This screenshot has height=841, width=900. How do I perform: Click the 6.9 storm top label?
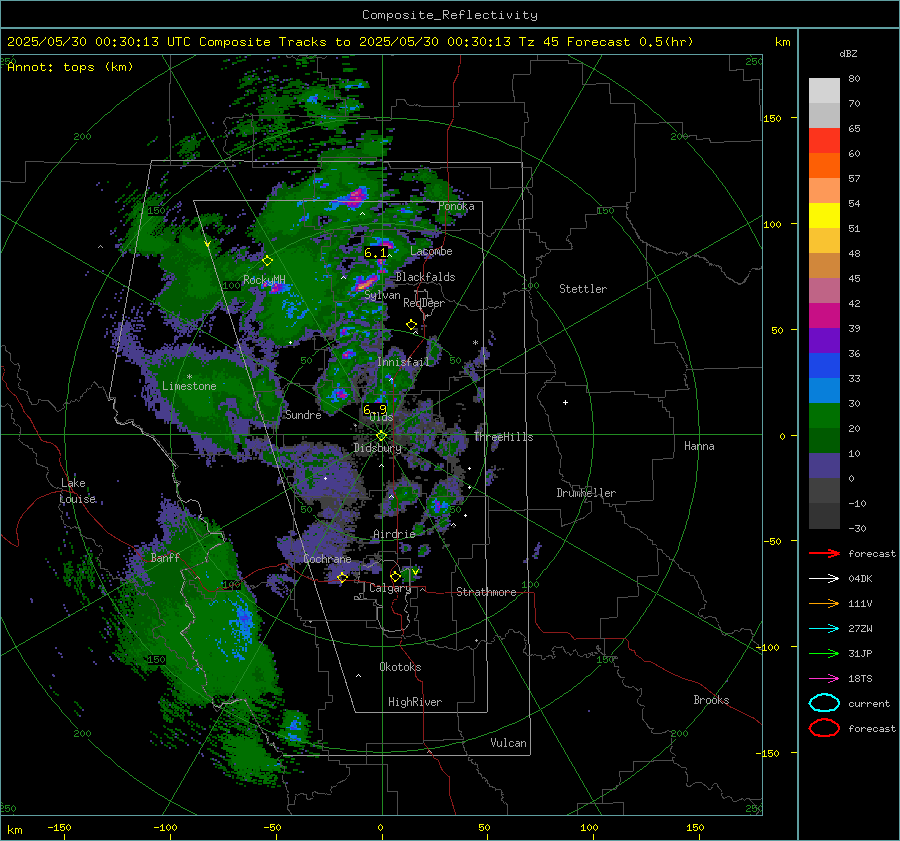point(375,410)
